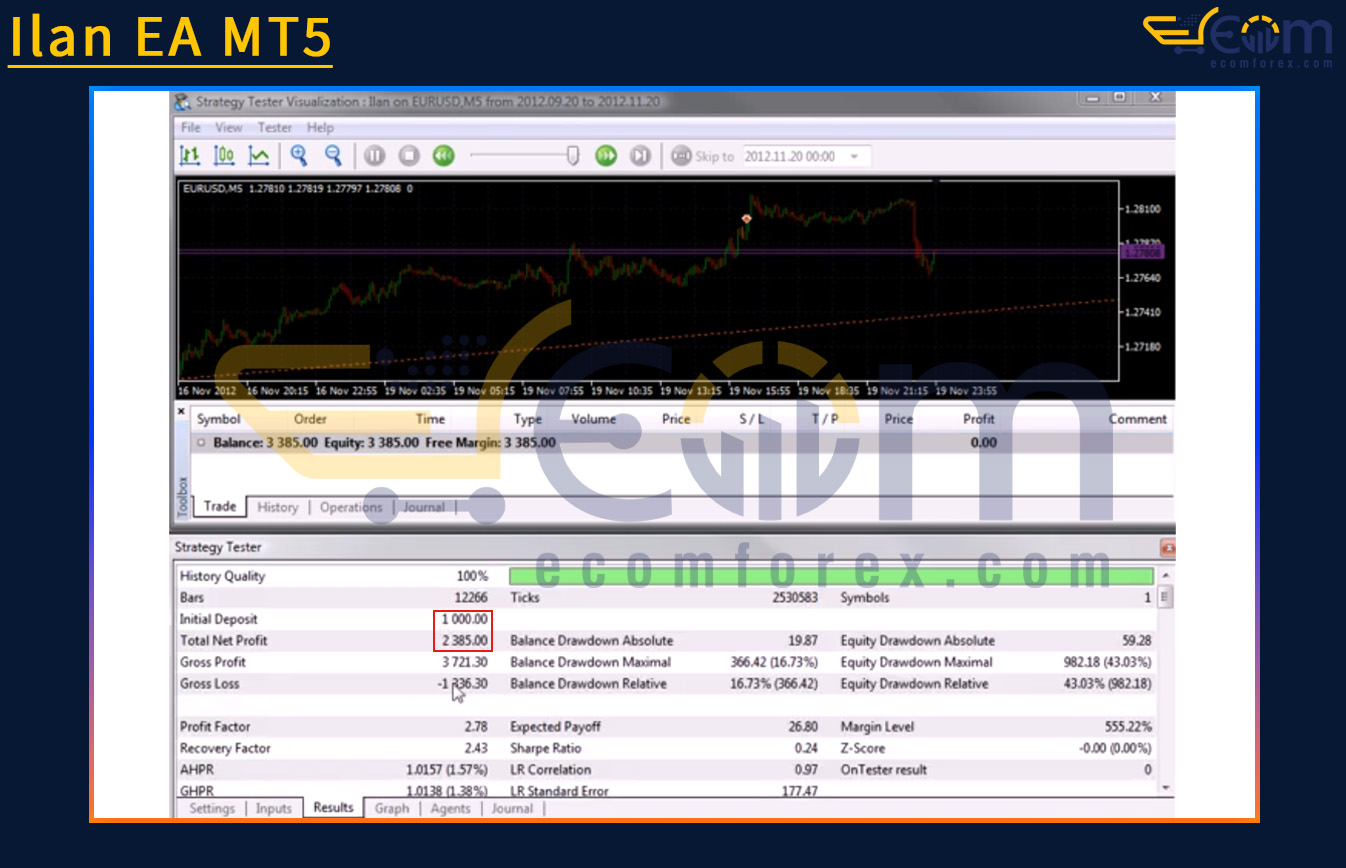Zoom in on the EURUSD chart

298,156
